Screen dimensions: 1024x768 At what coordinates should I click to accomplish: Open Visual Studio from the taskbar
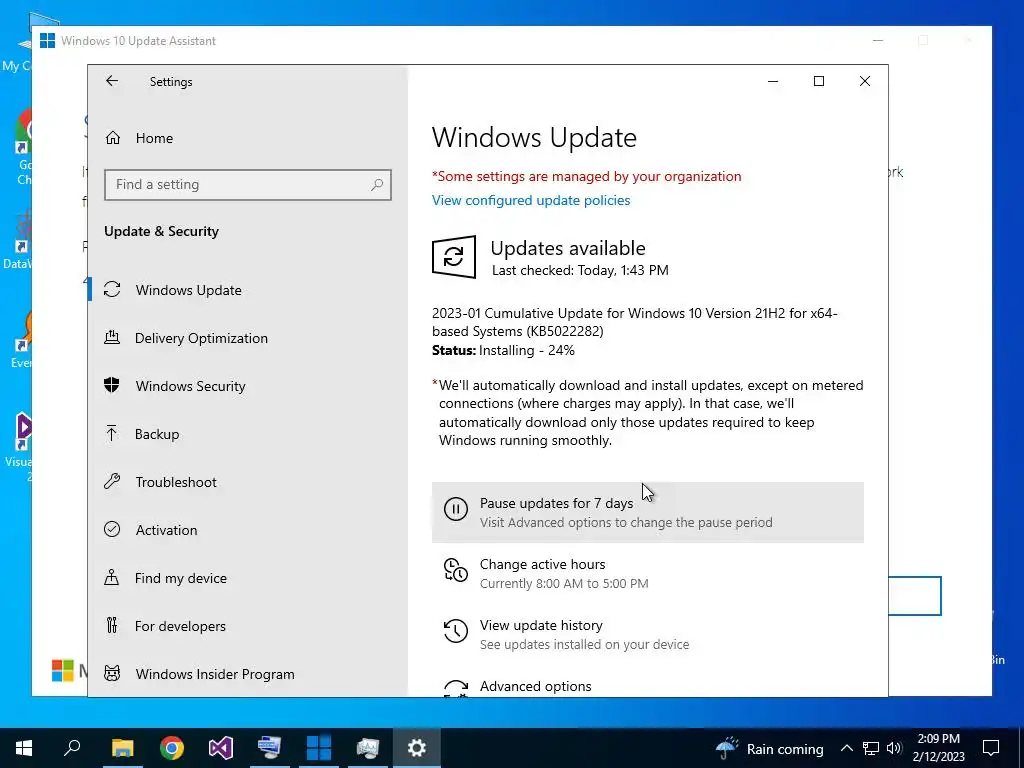(x=221, y=748)
